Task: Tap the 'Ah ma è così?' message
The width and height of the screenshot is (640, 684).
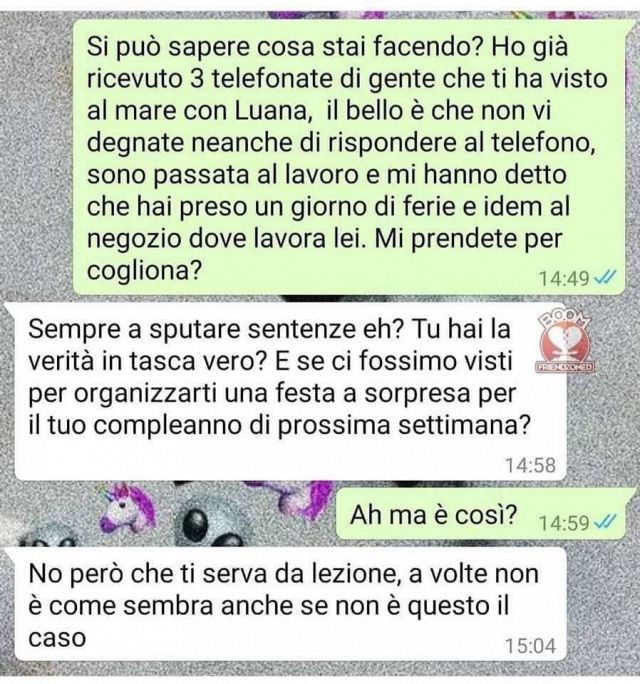Action: (480, 513)
